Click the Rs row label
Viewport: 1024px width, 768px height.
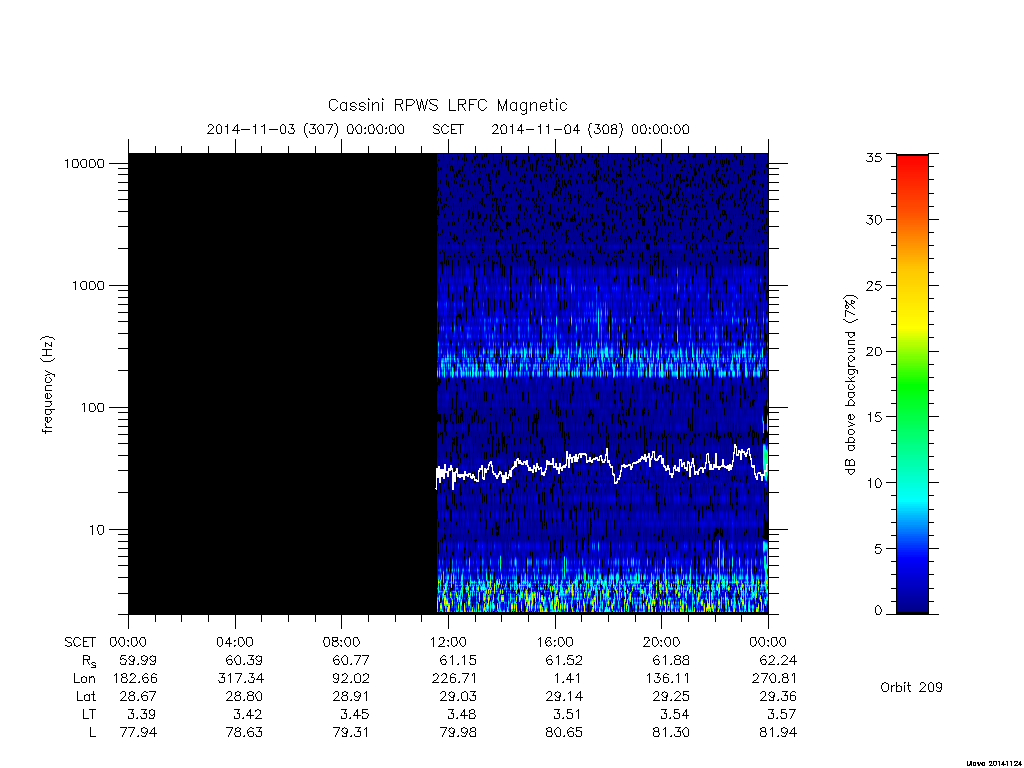88,662
